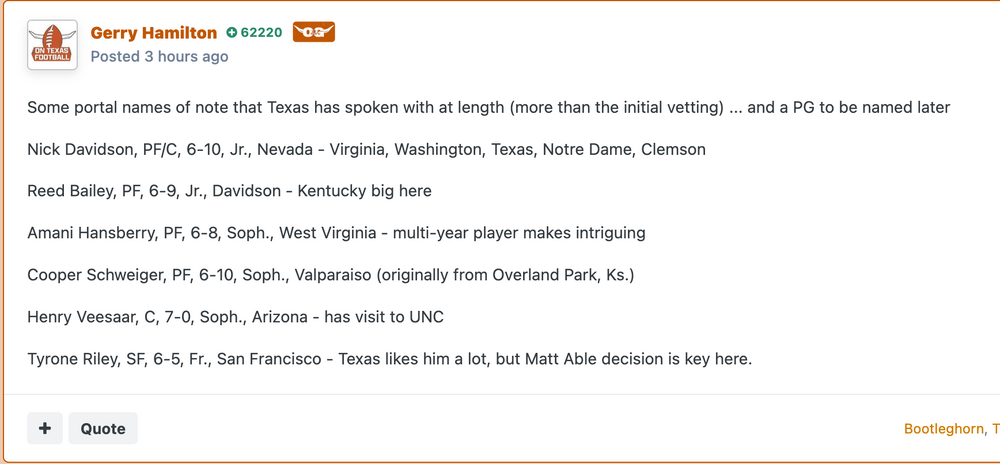Click the green plus reputation icon
Image resolution: width=1000 pixels, height=464 pixels.
(x=232, y=33)
